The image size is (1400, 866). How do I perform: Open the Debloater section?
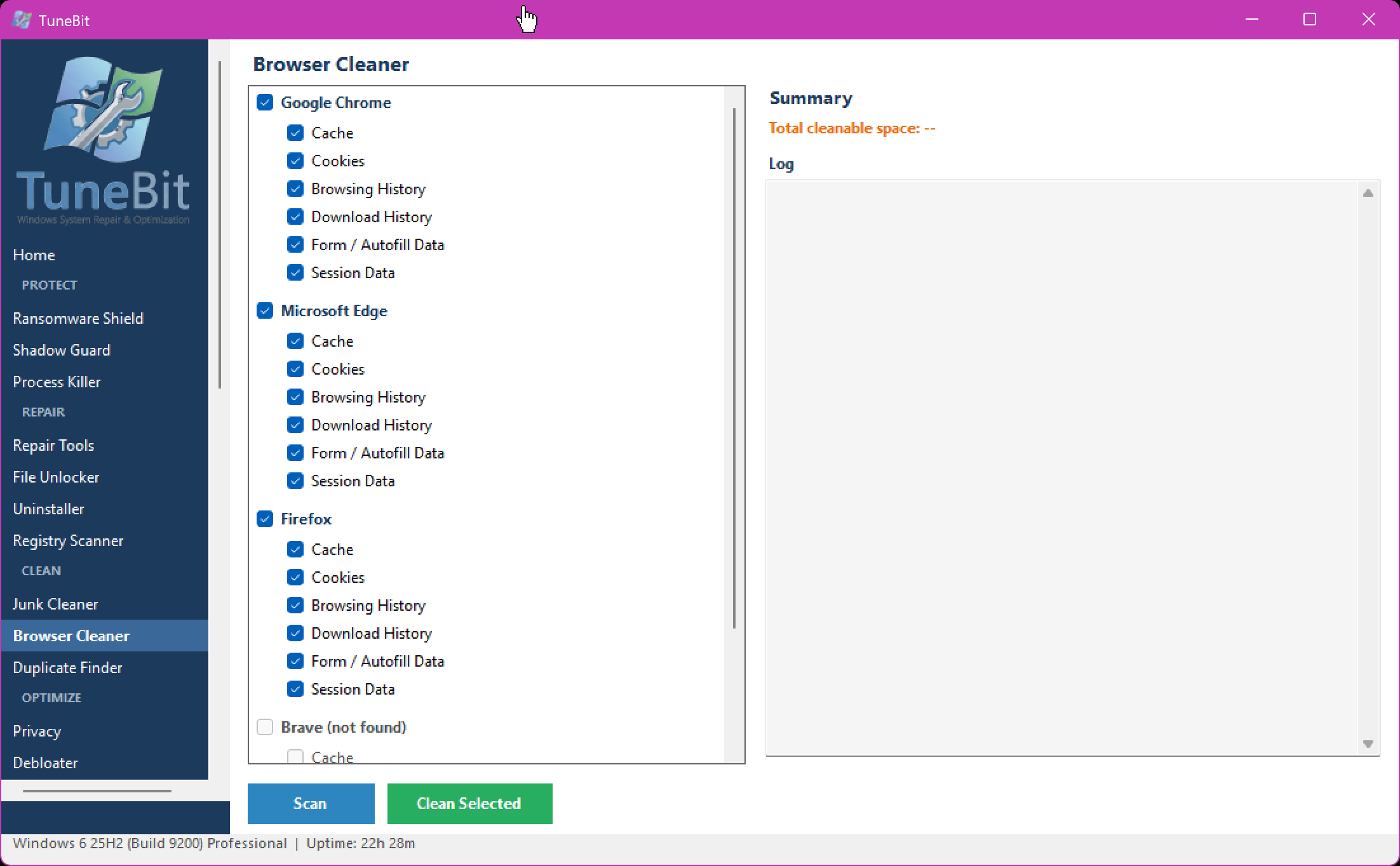coord(105,763)
